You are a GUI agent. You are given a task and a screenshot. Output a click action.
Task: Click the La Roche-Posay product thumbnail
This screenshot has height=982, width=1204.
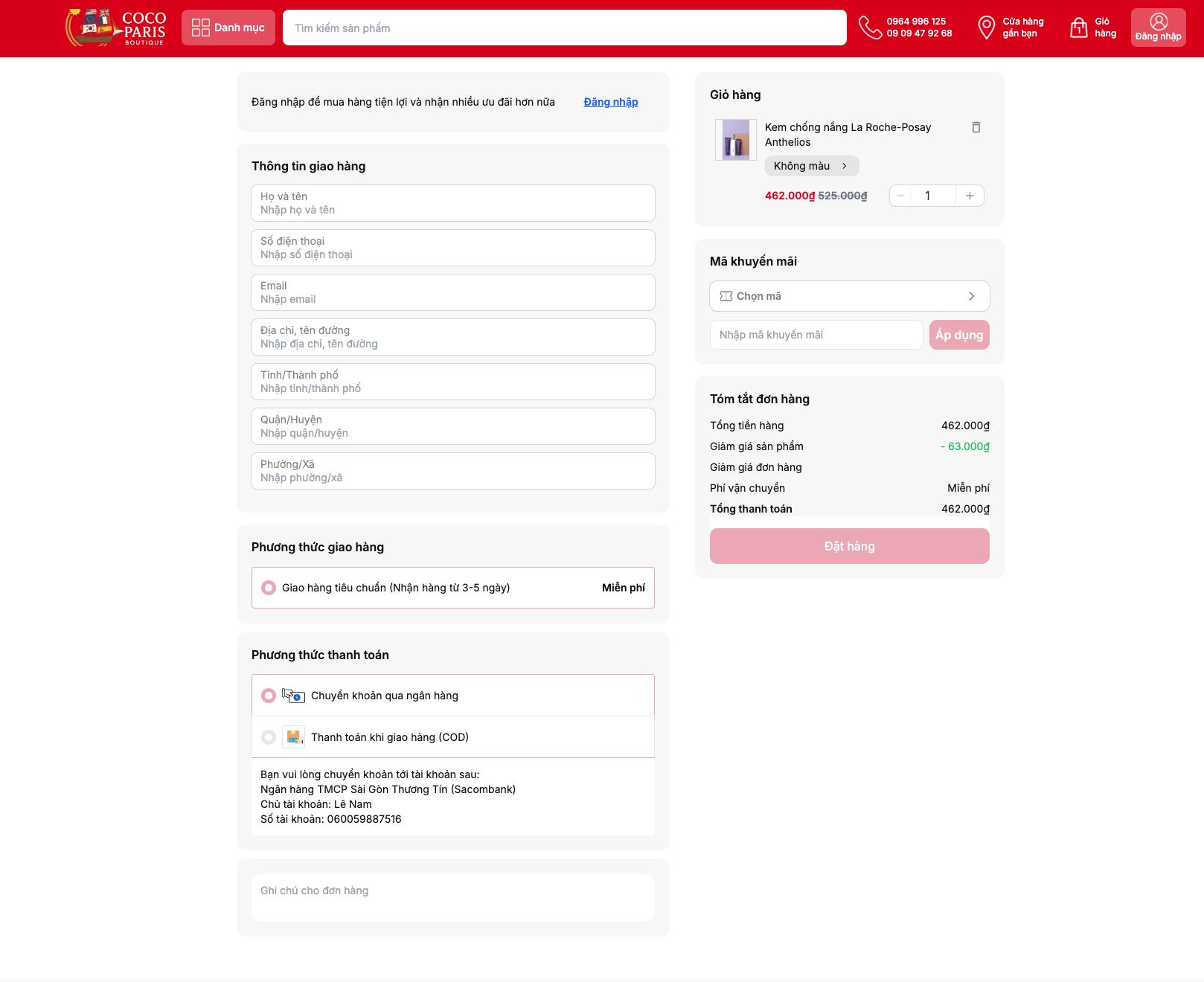(736, 140)
